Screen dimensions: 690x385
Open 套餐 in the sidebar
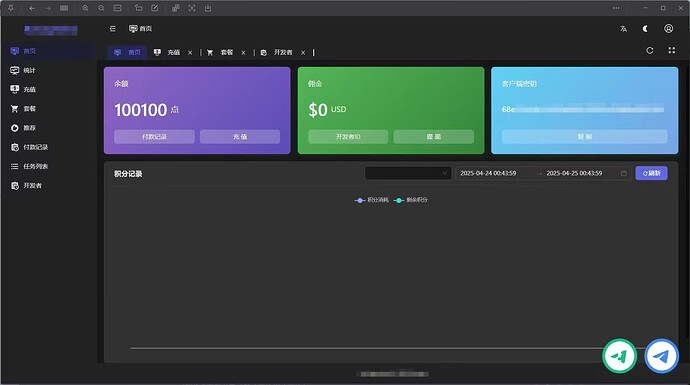(x=49, y=109)
